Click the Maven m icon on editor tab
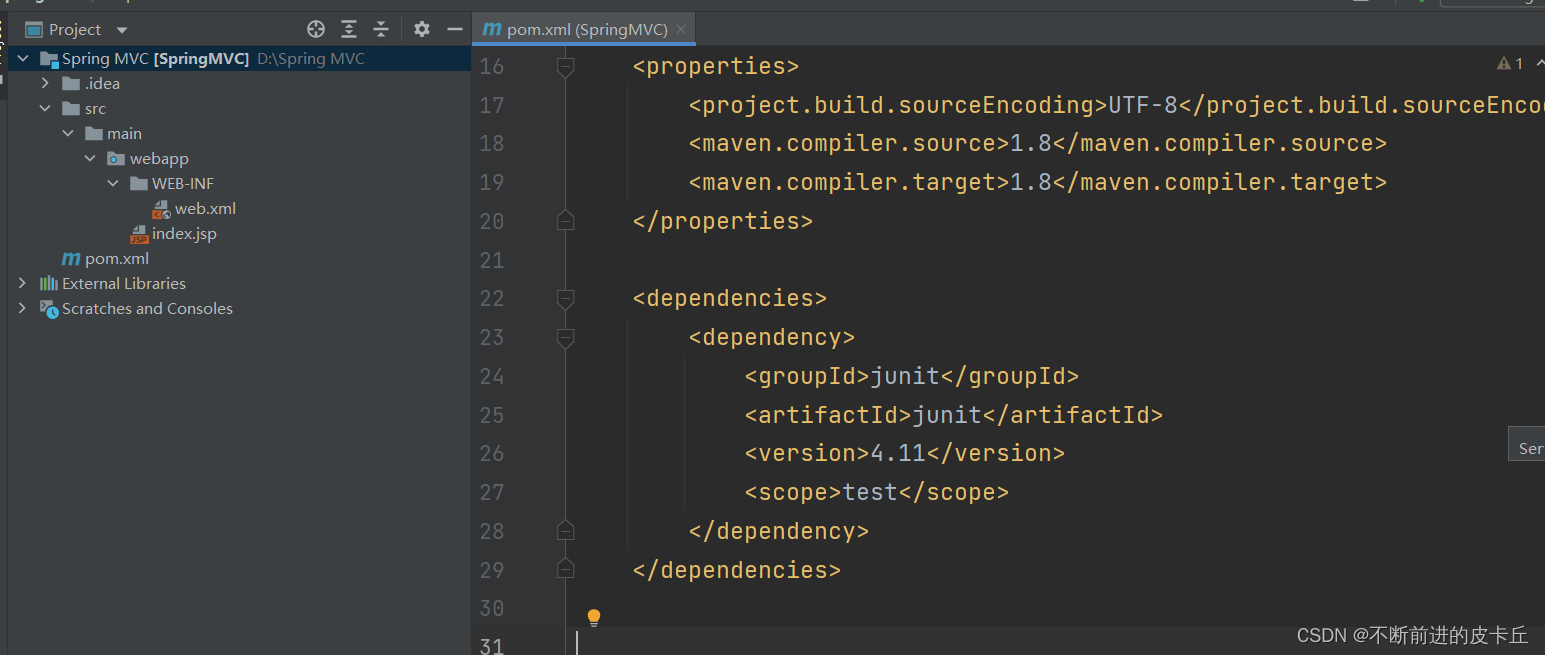 [x=492, y=30]
